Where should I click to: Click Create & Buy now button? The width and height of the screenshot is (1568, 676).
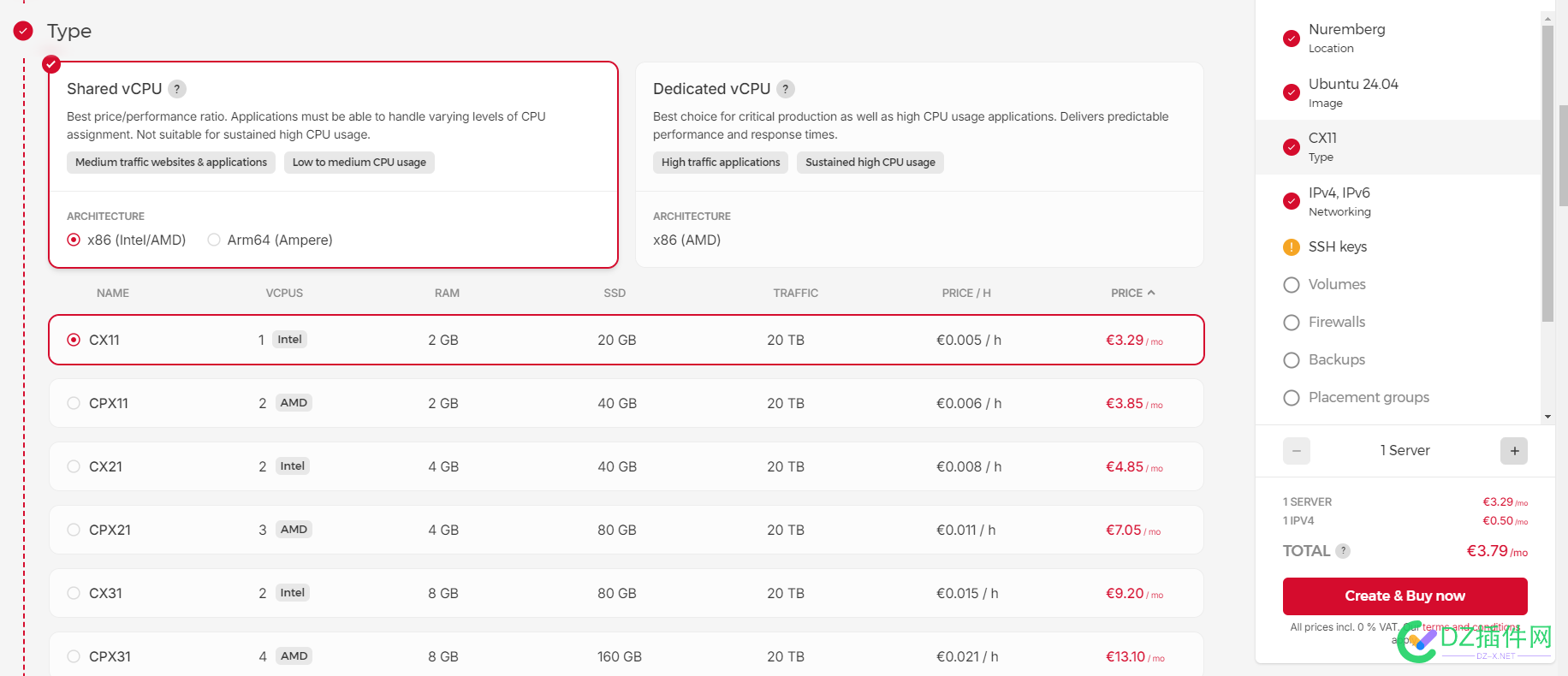click(1405, 596)
